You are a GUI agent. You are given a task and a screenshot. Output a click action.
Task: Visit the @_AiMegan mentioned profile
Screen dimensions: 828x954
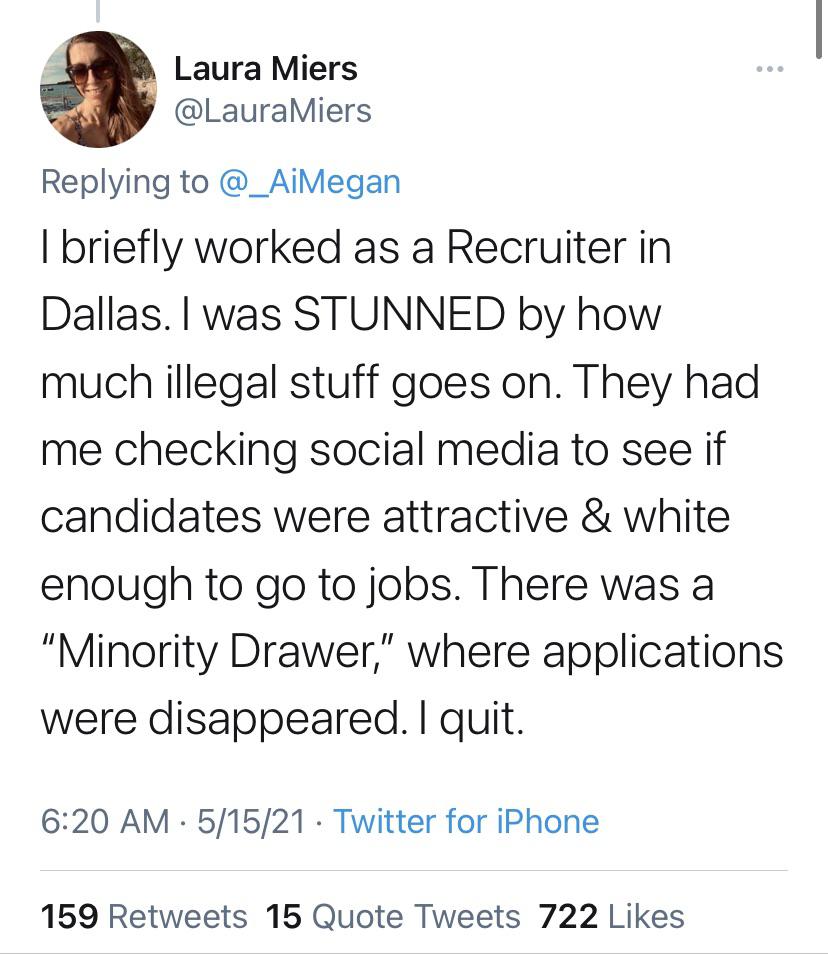(x=309, y=182)
